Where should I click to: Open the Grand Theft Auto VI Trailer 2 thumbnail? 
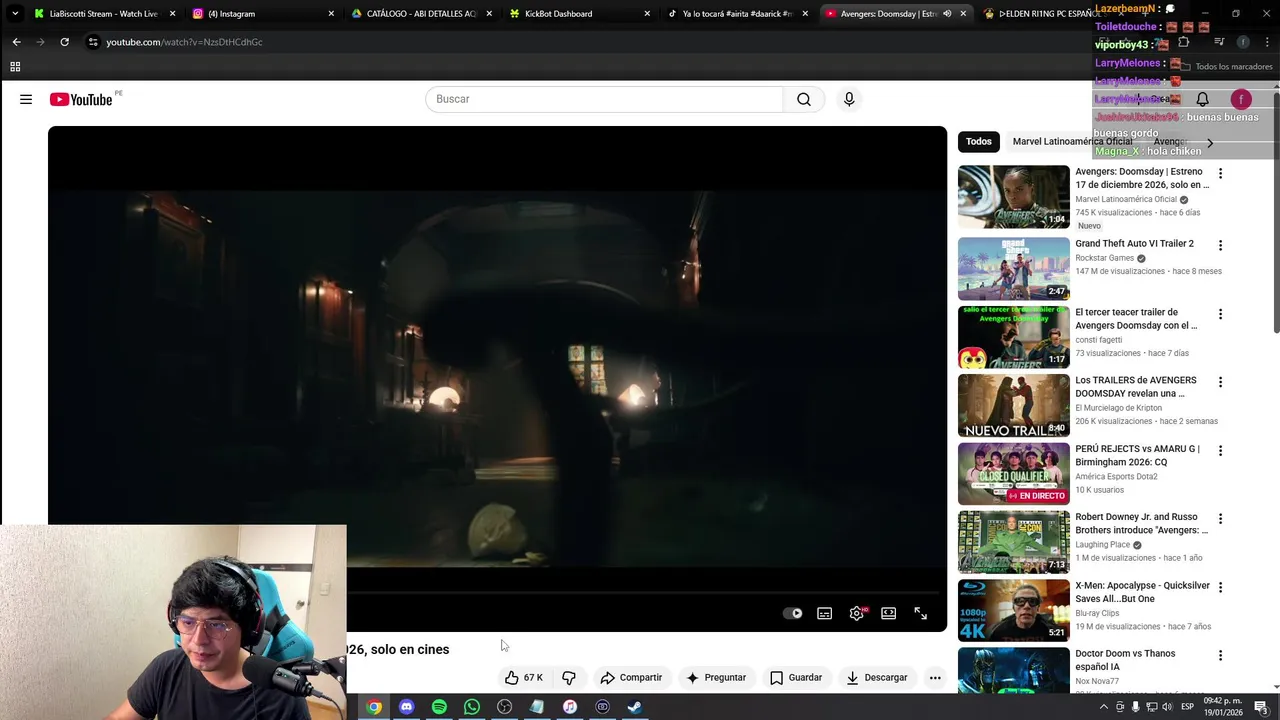1014,269
